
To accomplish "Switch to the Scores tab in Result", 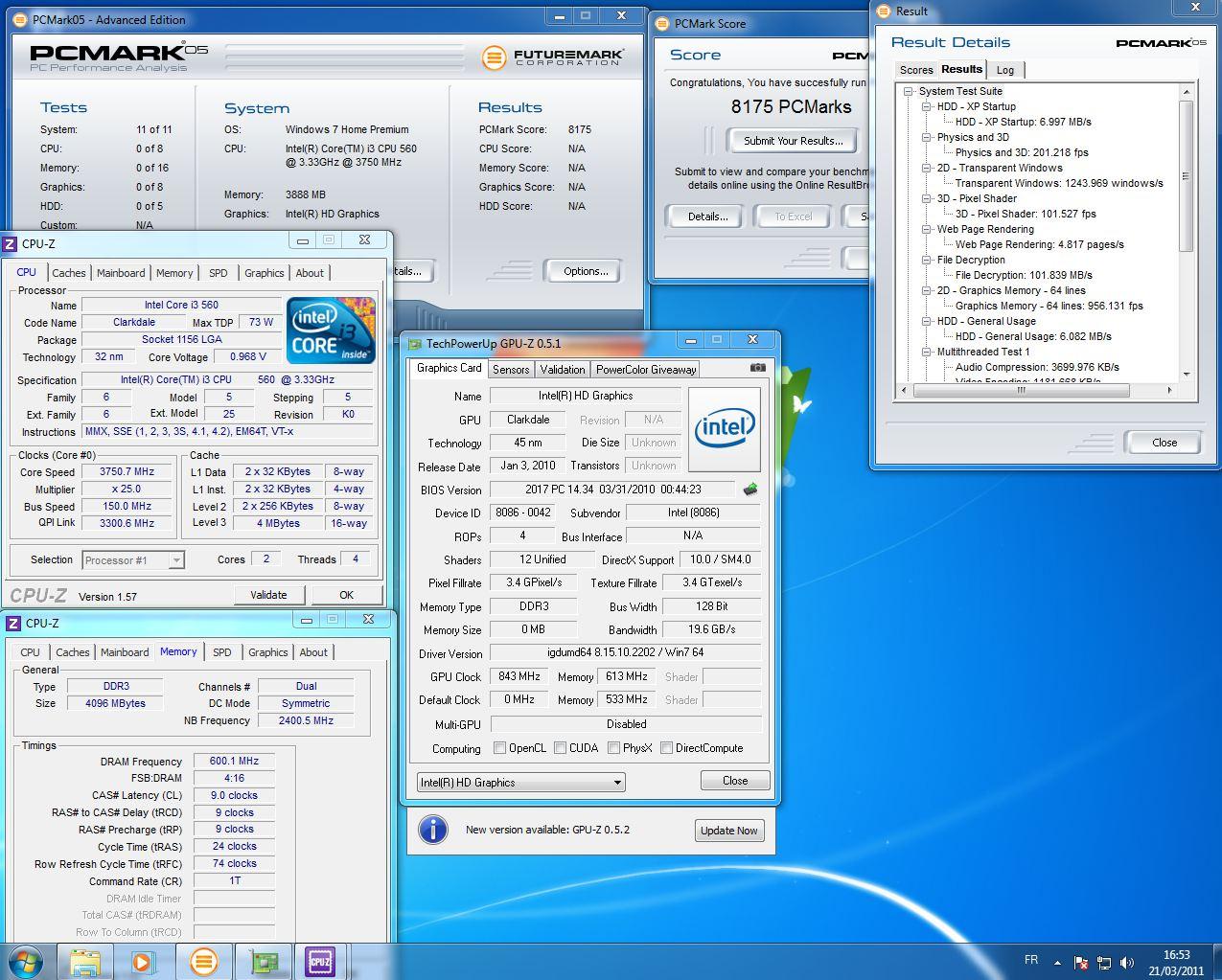I will (916, 70).
